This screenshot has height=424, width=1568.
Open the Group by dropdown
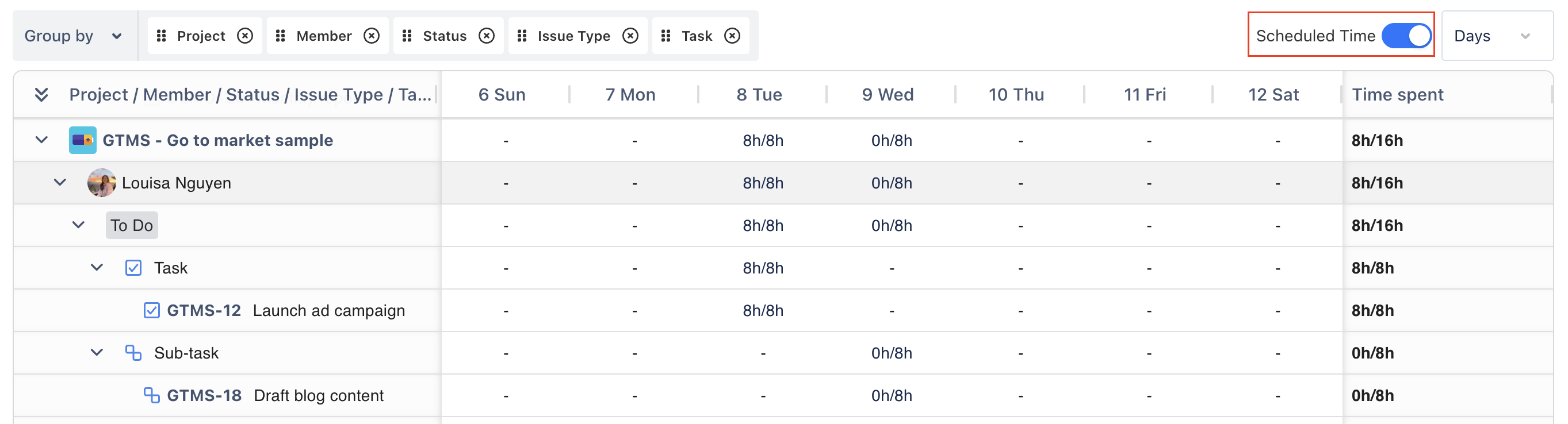(73, 36)
